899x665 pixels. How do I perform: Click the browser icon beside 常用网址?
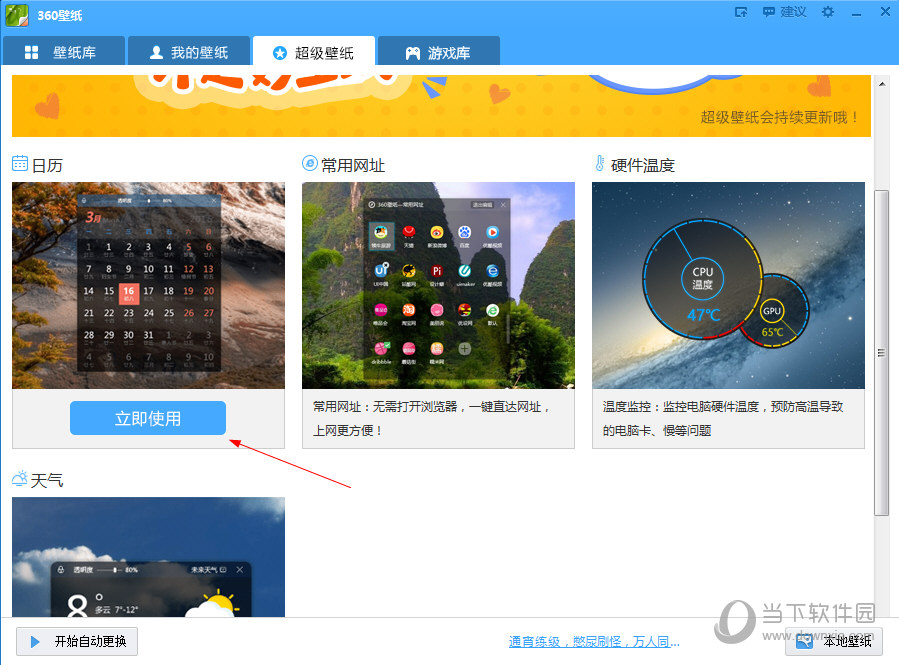(x=310, y=164)
